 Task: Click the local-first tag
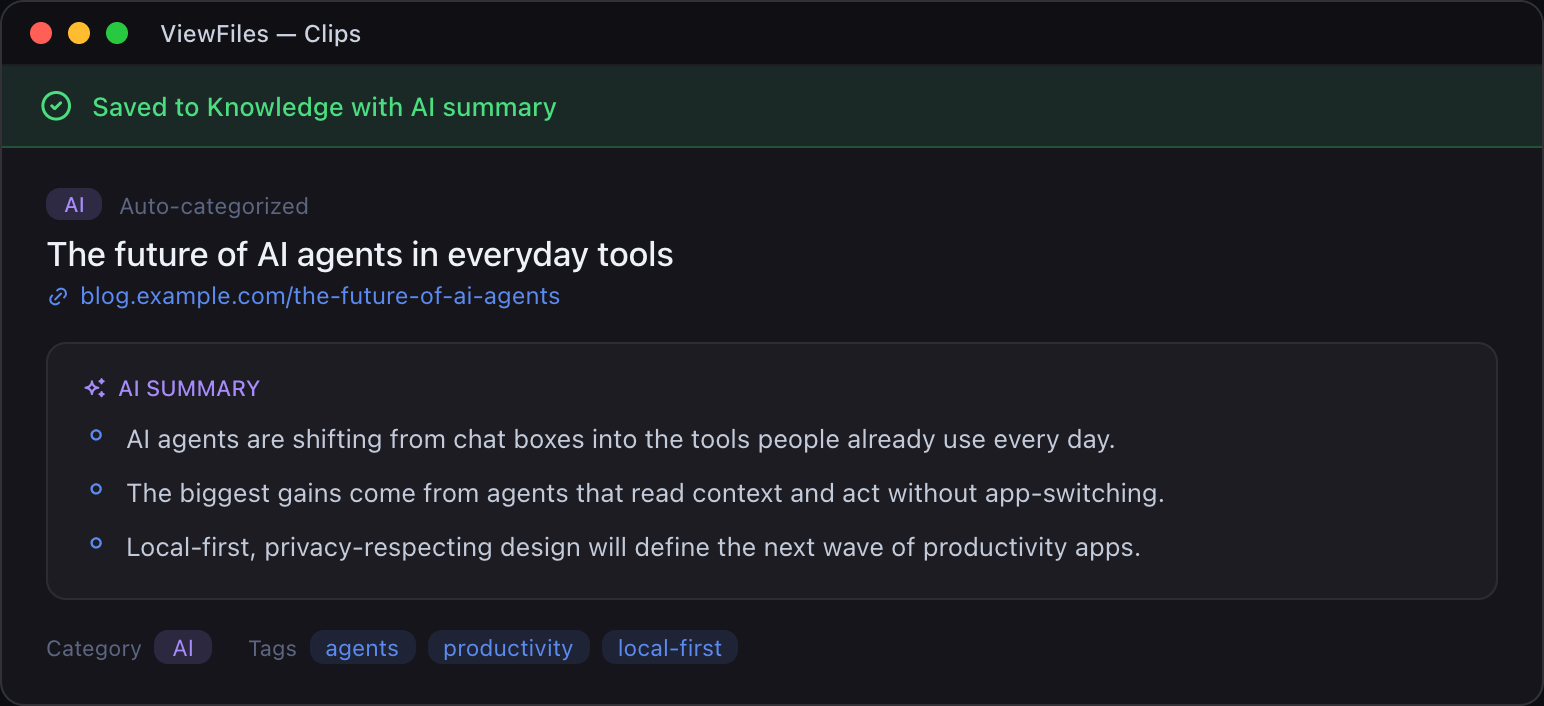tap(670, 648)
